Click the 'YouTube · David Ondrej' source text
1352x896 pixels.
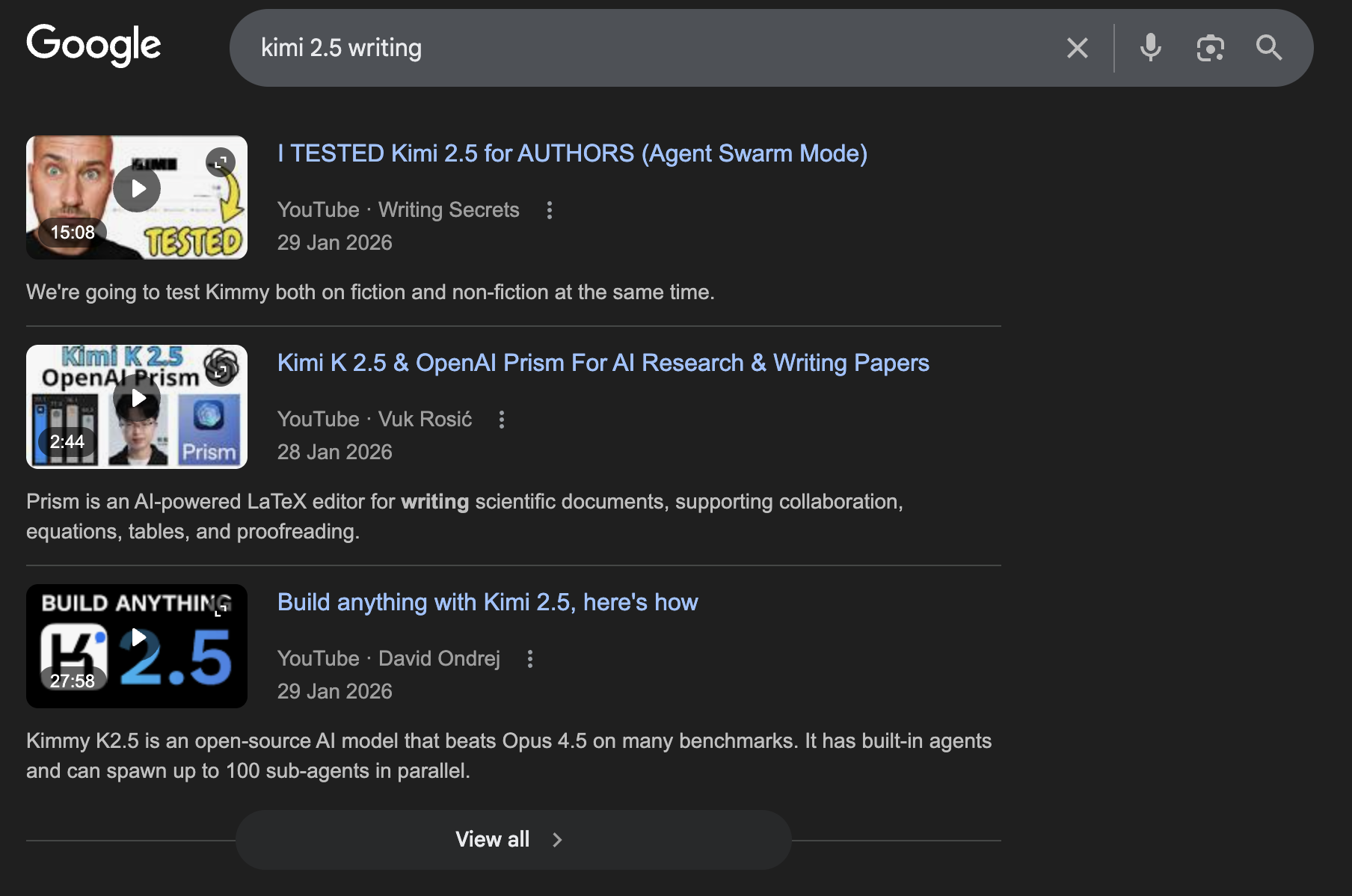click(389, 658)
